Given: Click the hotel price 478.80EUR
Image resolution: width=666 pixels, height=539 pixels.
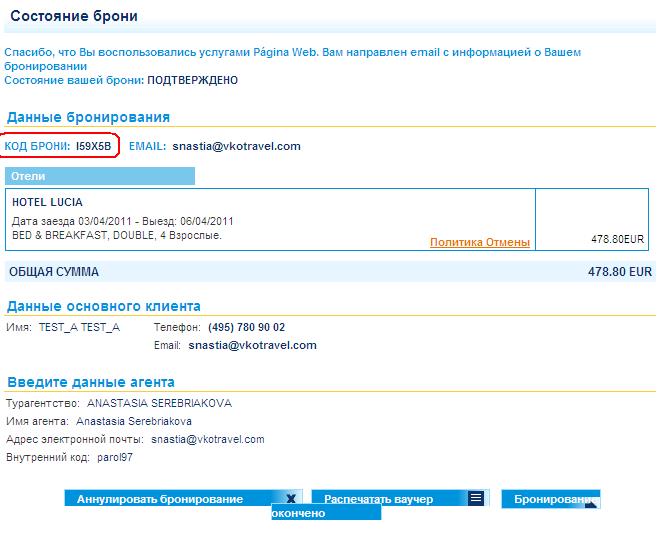Looking at the screenshot, I should [x=618, y=239].
